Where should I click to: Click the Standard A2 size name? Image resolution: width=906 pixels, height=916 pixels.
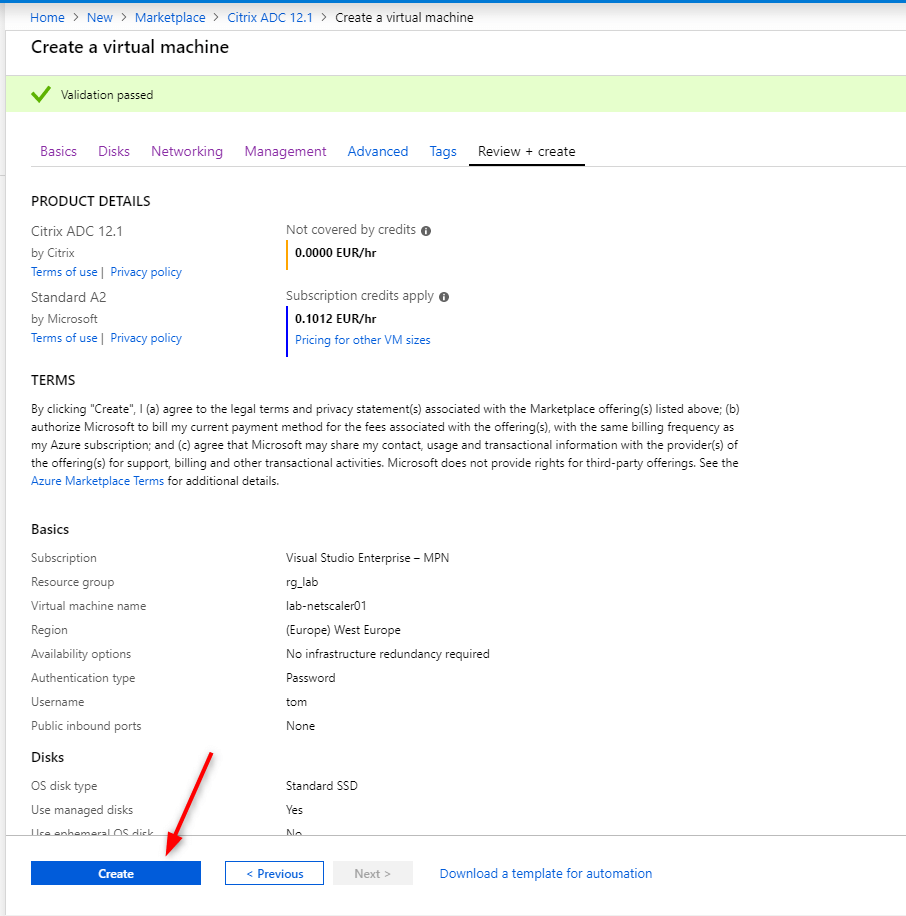click(69, 297)
